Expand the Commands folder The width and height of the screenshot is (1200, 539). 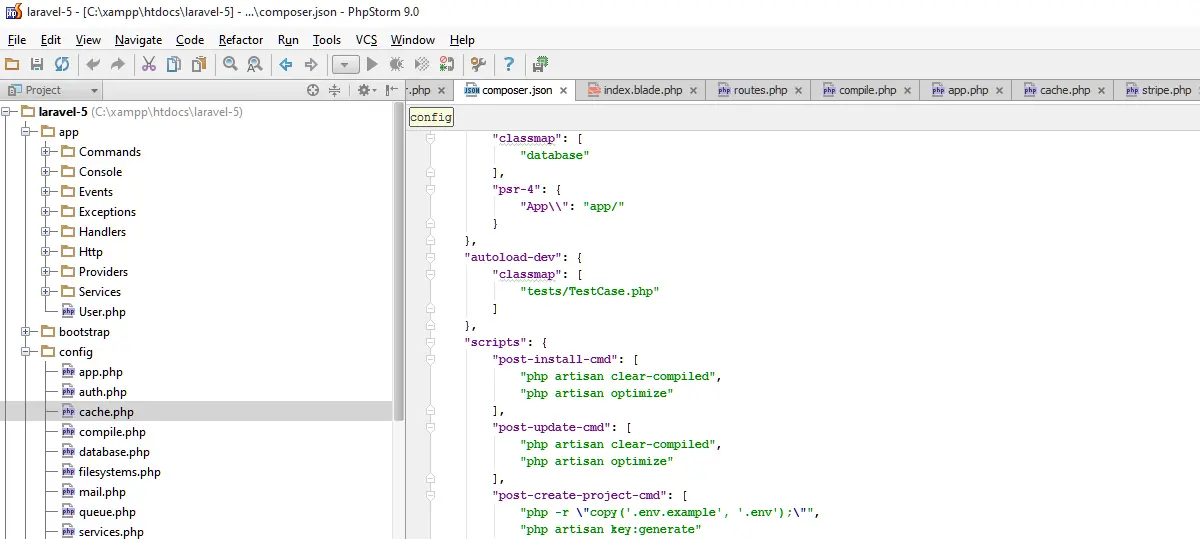point(46,152)
